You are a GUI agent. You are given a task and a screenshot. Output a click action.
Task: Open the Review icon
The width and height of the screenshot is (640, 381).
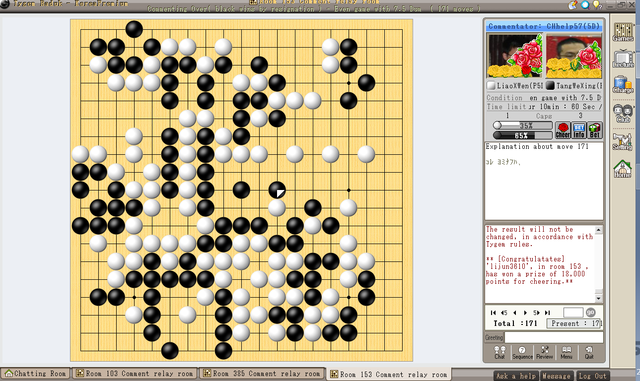544,352
